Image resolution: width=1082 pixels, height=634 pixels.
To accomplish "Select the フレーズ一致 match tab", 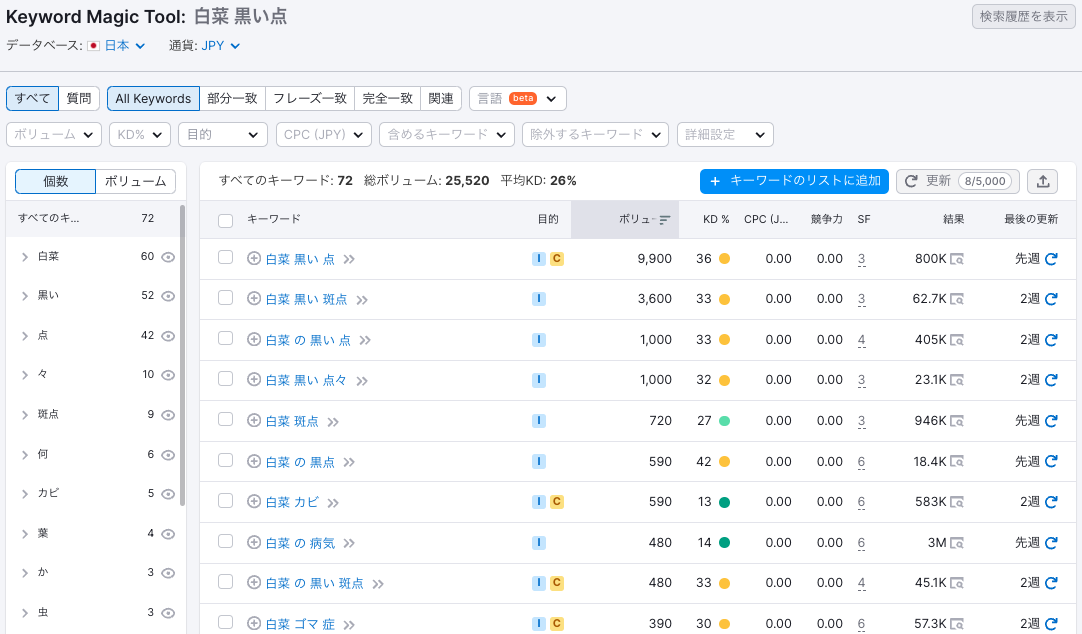I will click(x=310, y=99).
